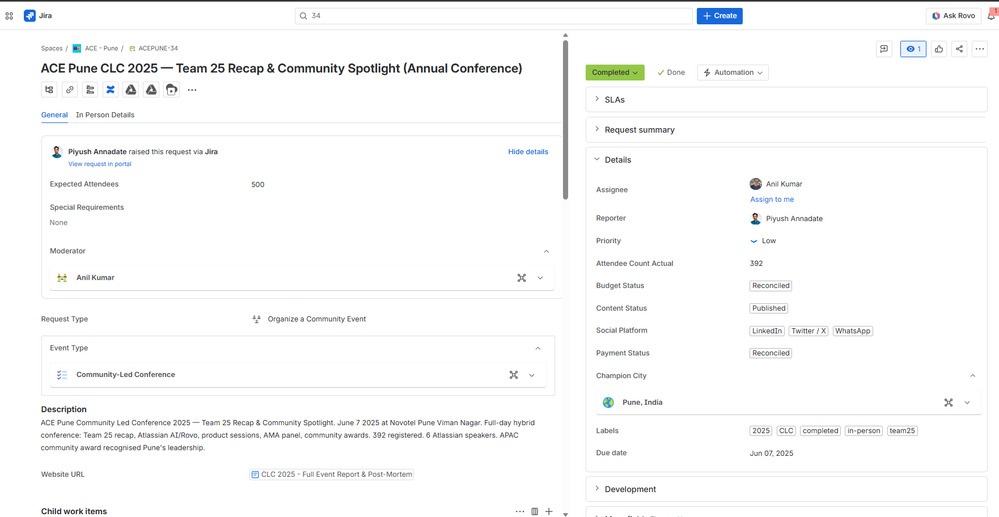Click the Reconciled Budget Status tag
This screenshot has width=999, height=517.
[x=771, y=286]
